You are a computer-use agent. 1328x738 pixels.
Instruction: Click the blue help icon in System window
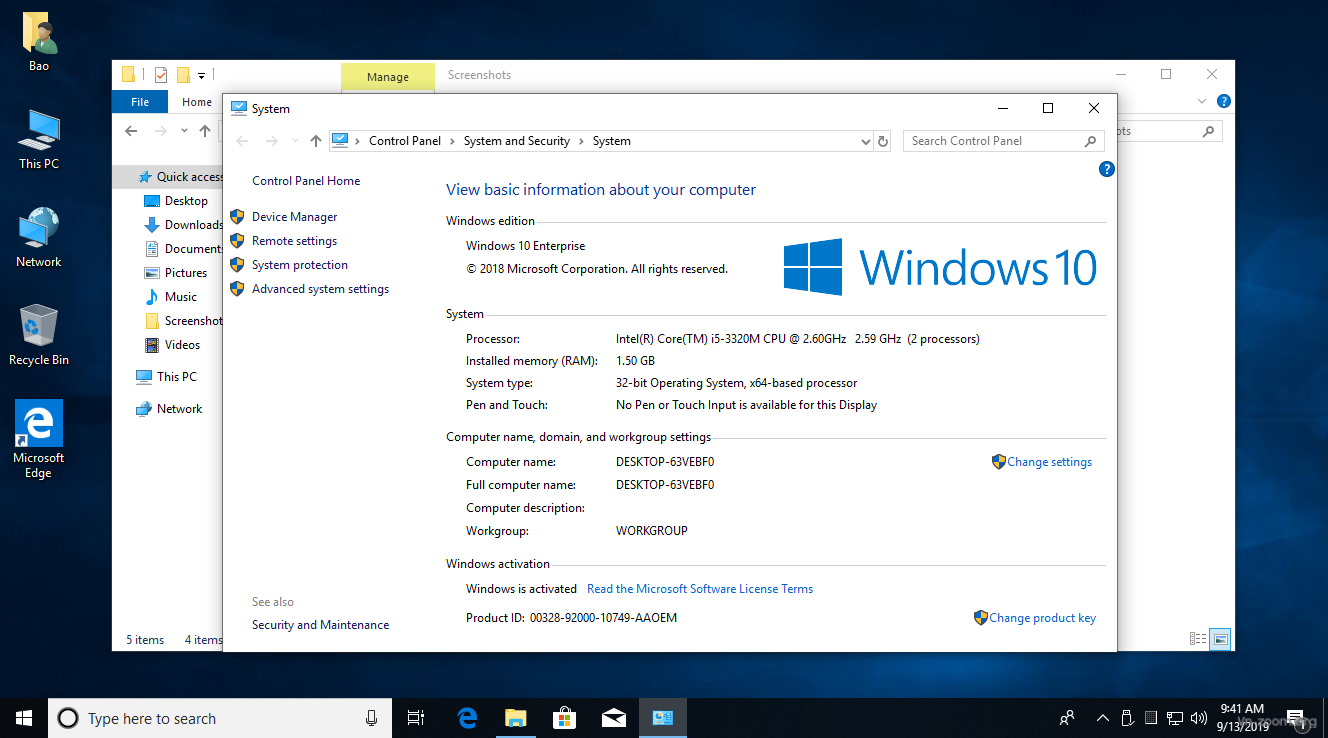pyautogui.click(x=1106, y=169)
